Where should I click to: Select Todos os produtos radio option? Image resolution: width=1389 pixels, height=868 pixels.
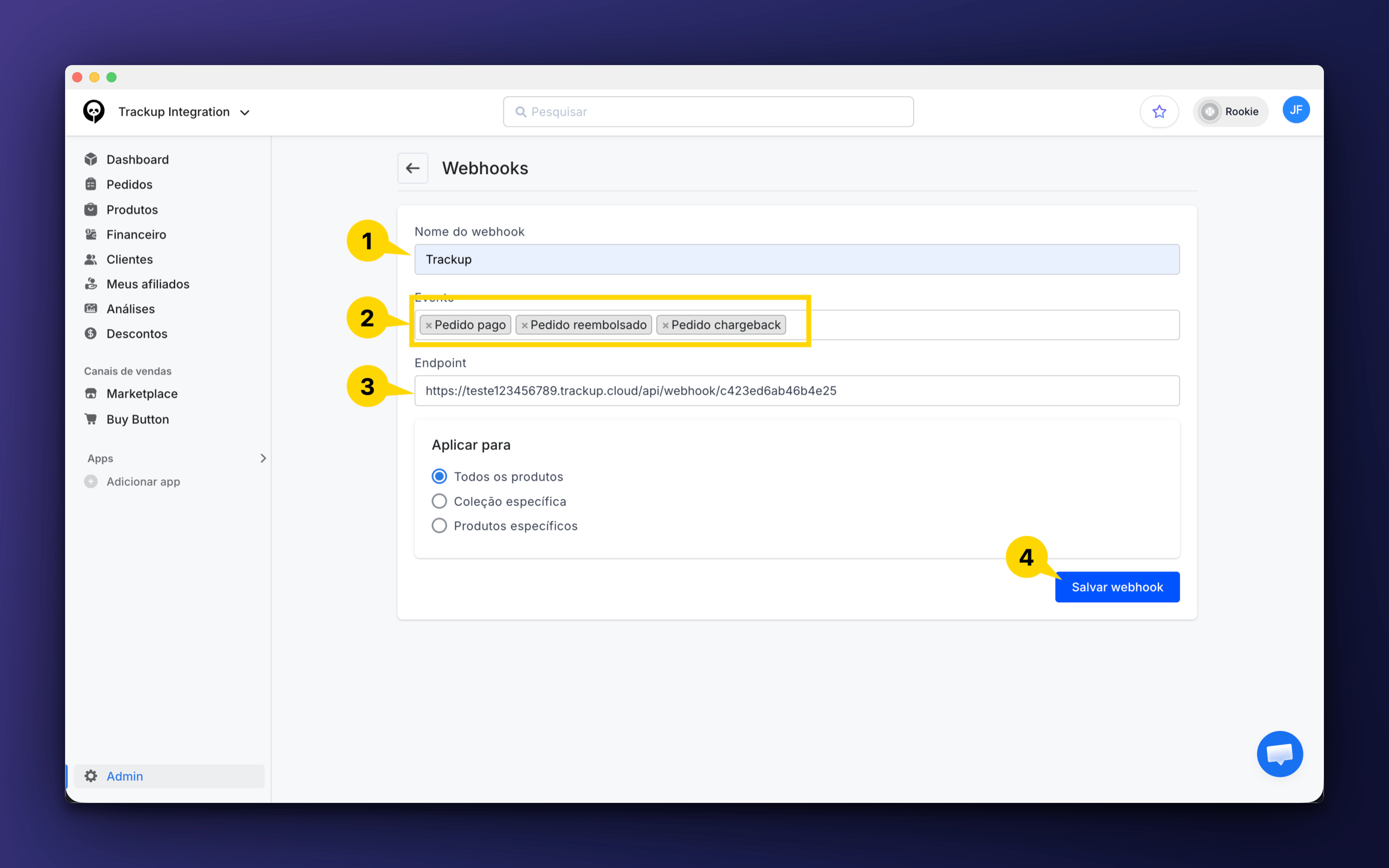point(439,476)
